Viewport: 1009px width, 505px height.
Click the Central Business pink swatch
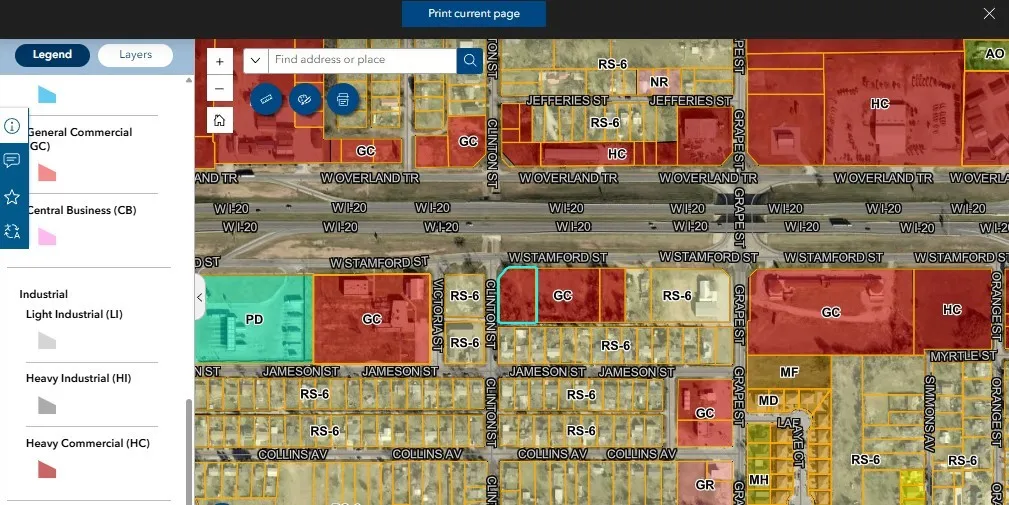pyautogui.click(x=47, y=237)
